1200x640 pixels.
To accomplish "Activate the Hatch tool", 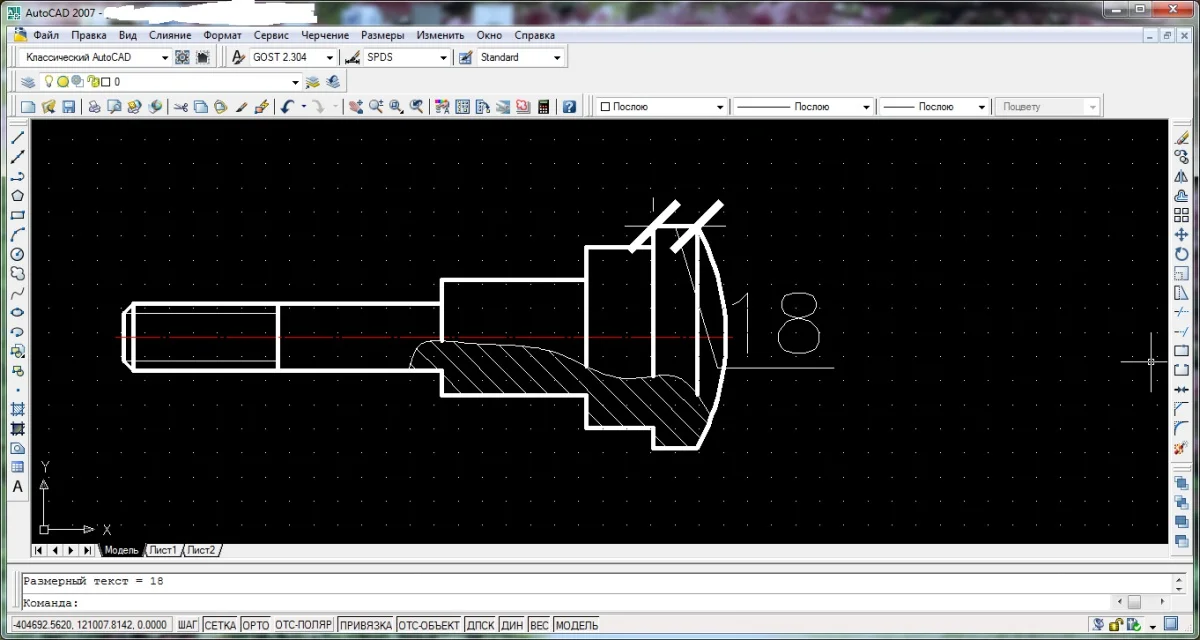I will [17, 410].
